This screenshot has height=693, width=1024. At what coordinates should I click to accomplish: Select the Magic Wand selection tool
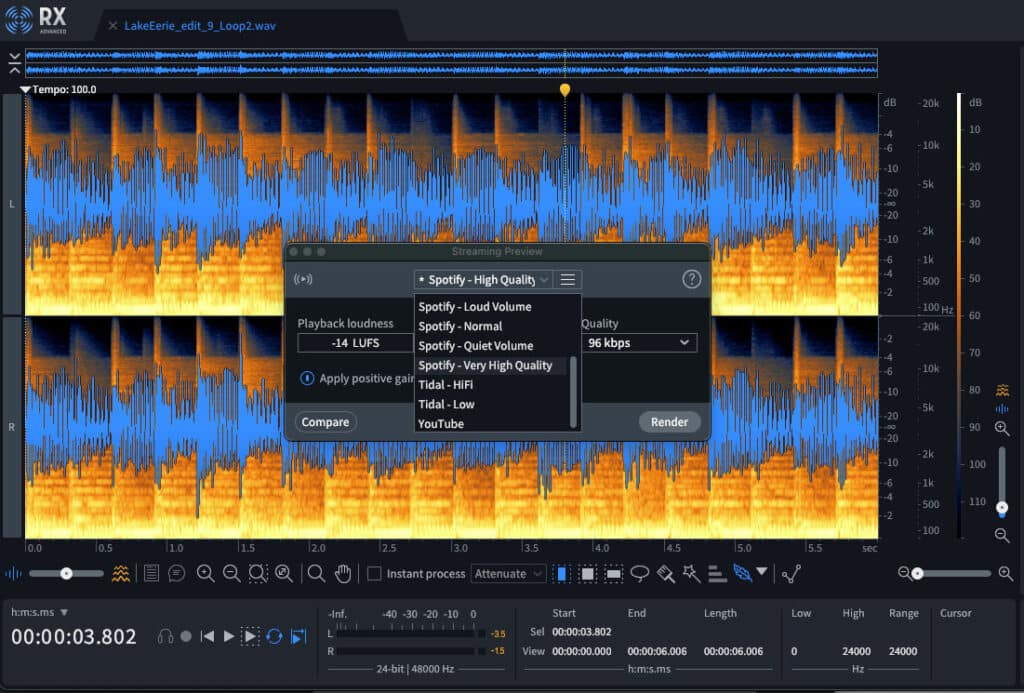(690, 573)
